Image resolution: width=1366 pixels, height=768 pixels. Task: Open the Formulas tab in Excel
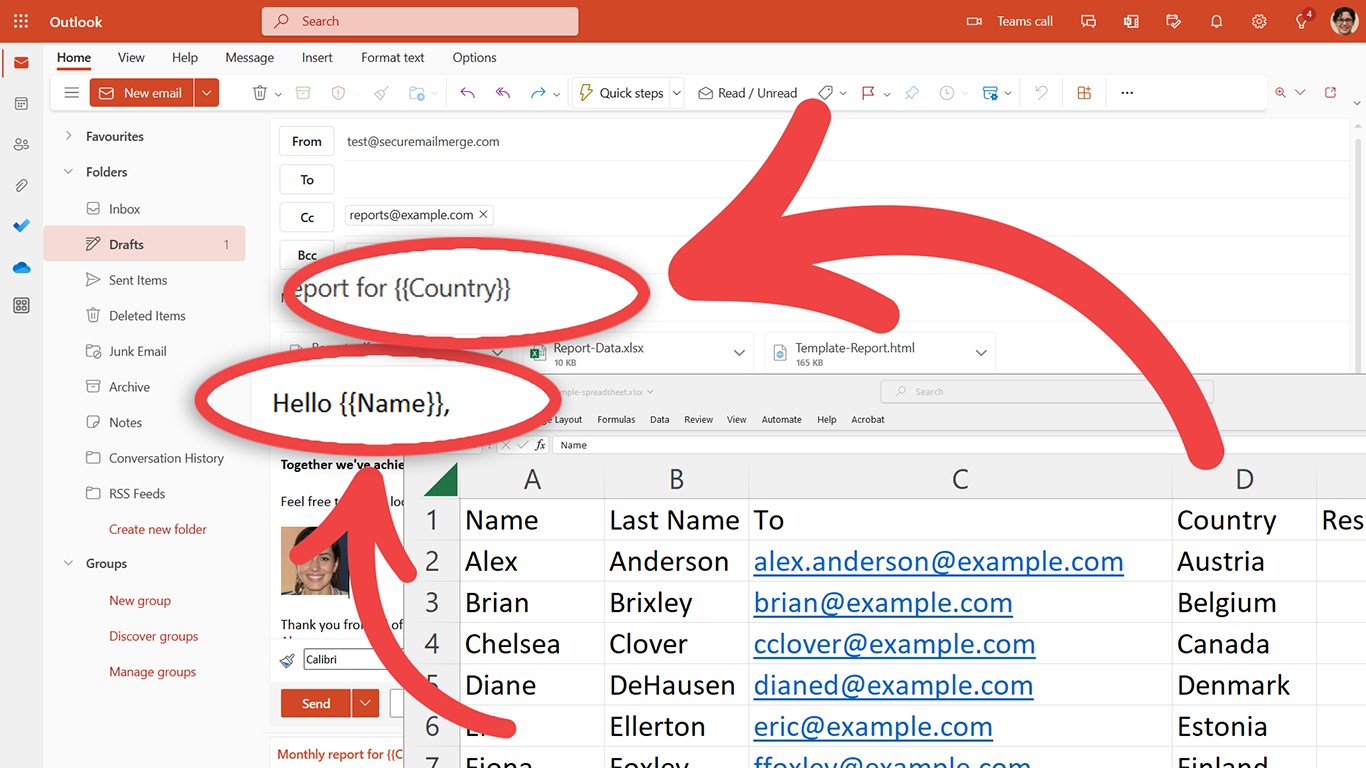click(x=616, y=420)
